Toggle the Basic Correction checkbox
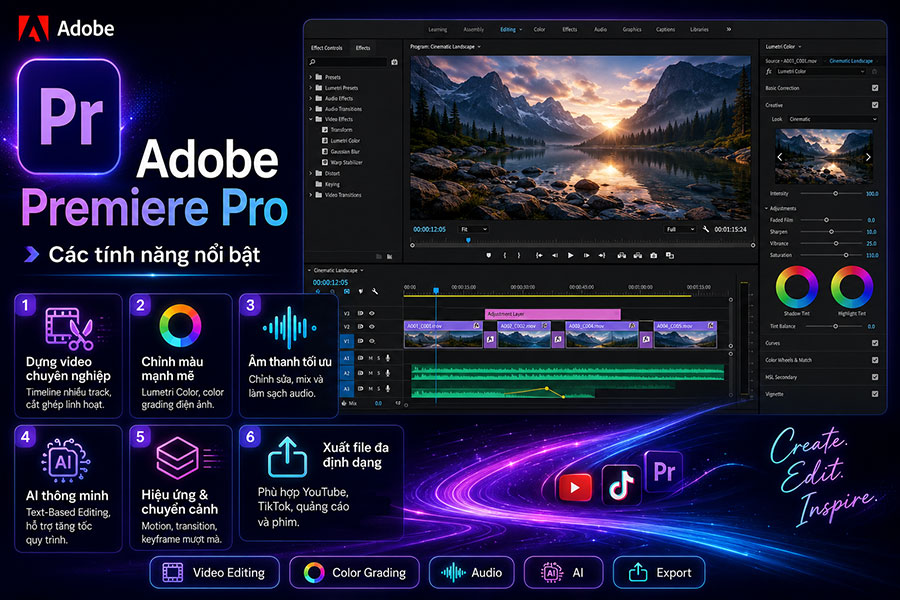The image size is (900, 600). pyautogui.click(x=875, y=88)
